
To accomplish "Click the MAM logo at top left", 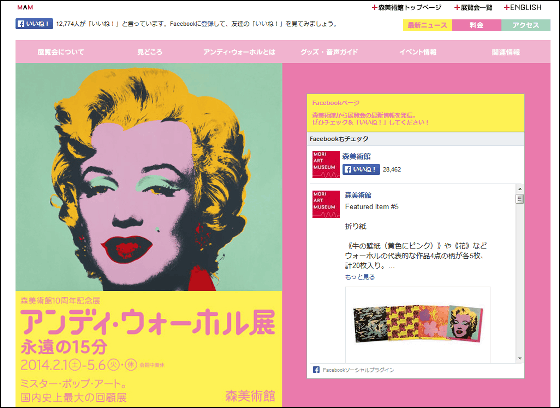I will coord(25,8).
